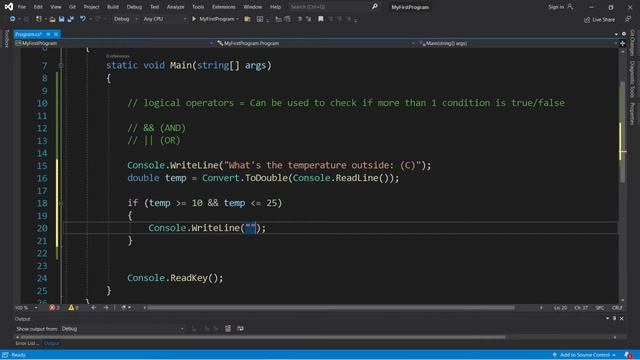640x360 pixels.
Task: Click the editor horizontal scrollbar
Action: 331,308
